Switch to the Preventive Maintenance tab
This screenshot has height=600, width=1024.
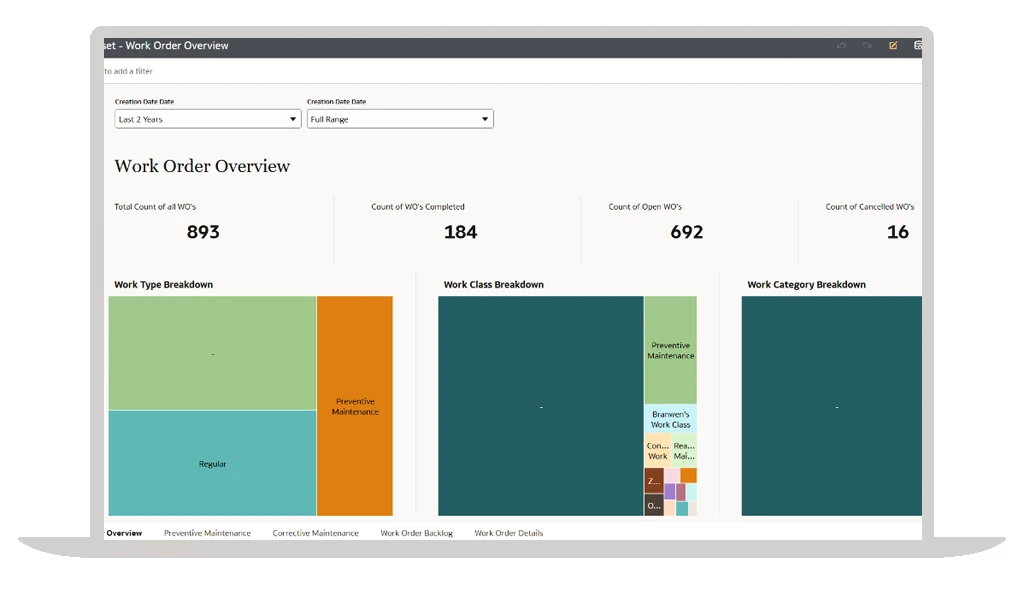click(207, 533)
